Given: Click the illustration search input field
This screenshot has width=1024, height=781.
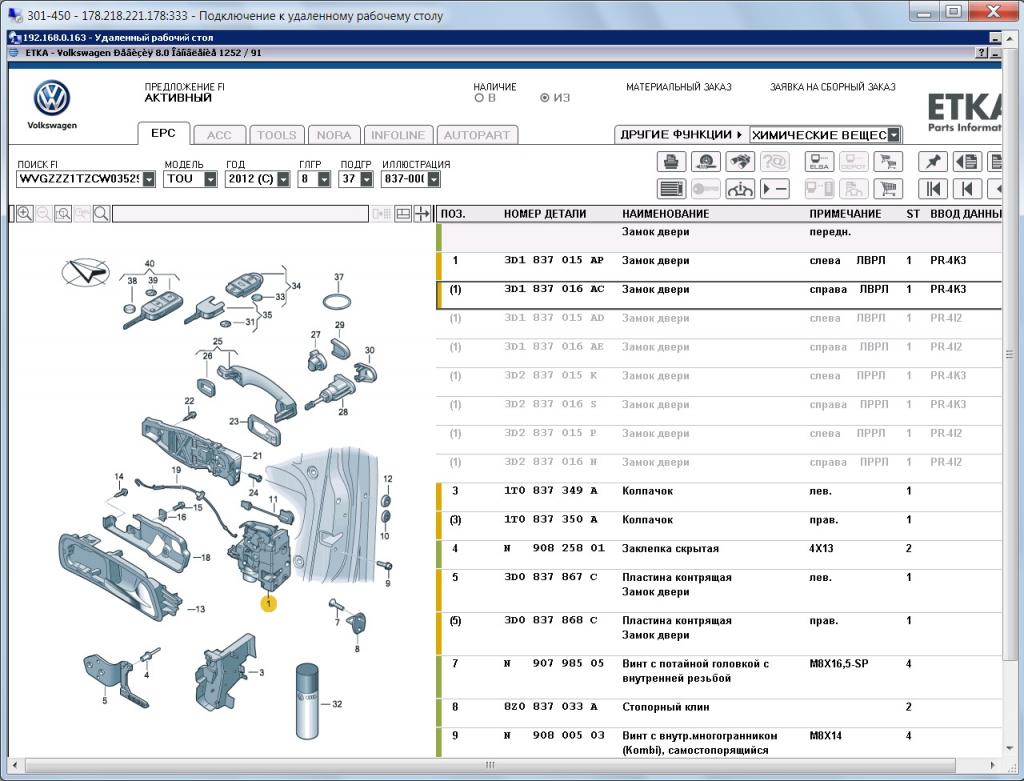Looking at the screenshot, I should (240, 214).
